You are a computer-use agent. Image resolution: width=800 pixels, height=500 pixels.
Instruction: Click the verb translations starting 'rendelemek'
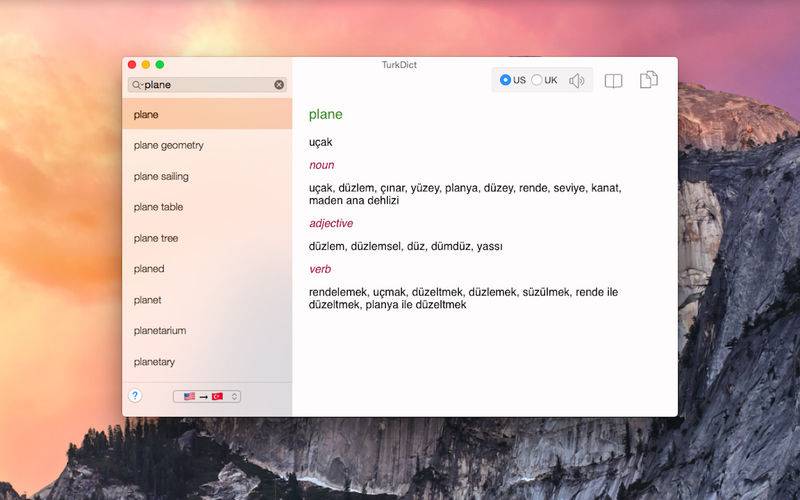463,298
